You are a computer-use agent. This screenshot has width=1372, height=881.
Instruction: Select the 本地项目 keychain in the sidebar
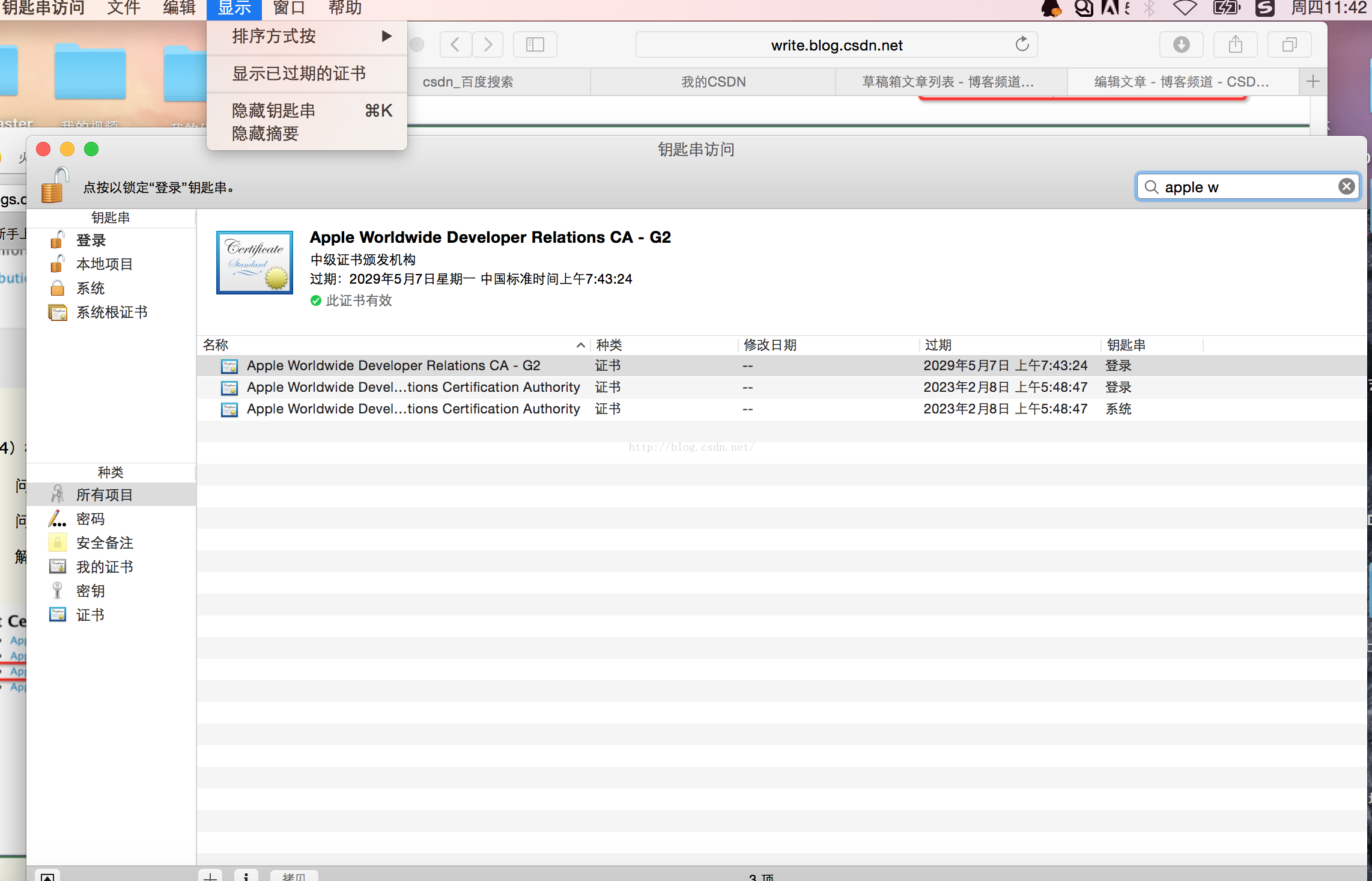click(x=111, y=264)
